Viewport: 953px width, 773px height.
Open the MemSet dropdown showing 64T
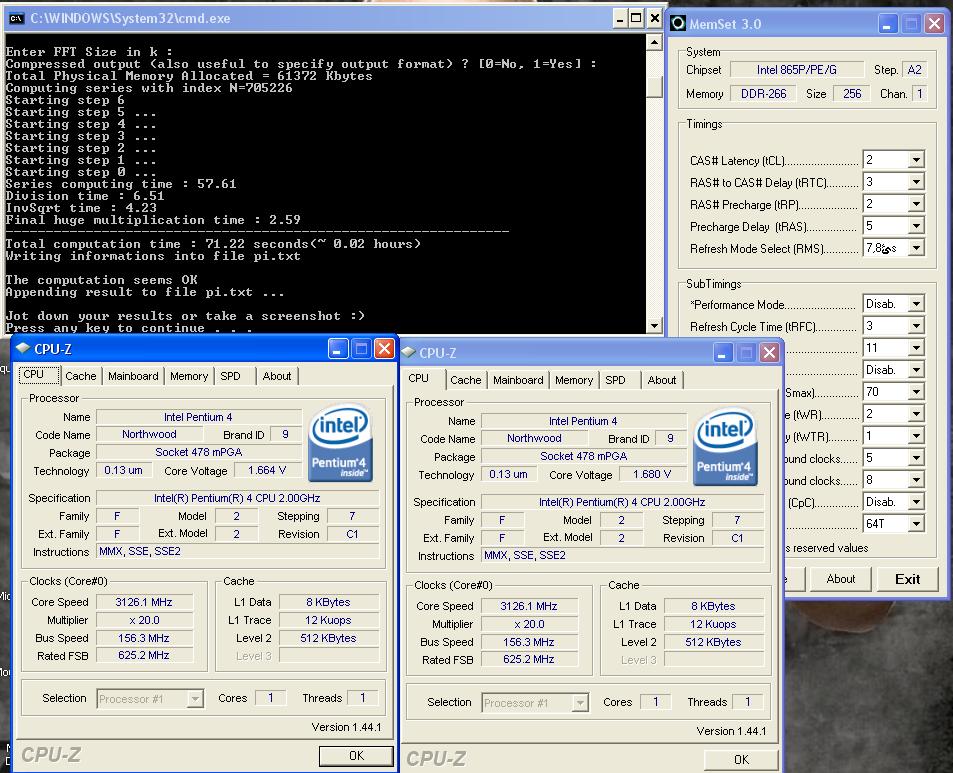click(x=916, y=523)
